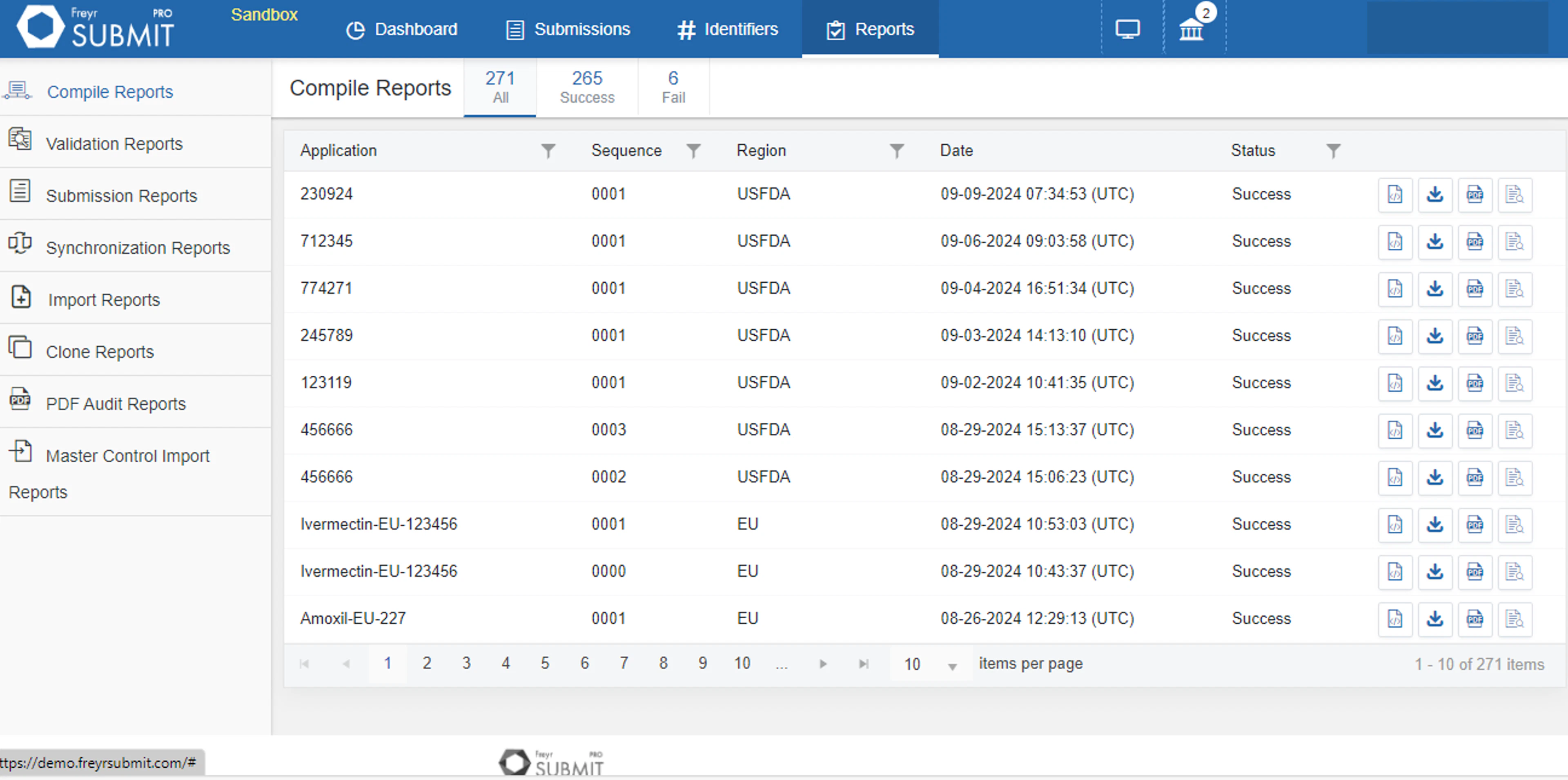Screen dimensions: 1568x780
Task: Open the Application column filter
Action: point(547,150)
